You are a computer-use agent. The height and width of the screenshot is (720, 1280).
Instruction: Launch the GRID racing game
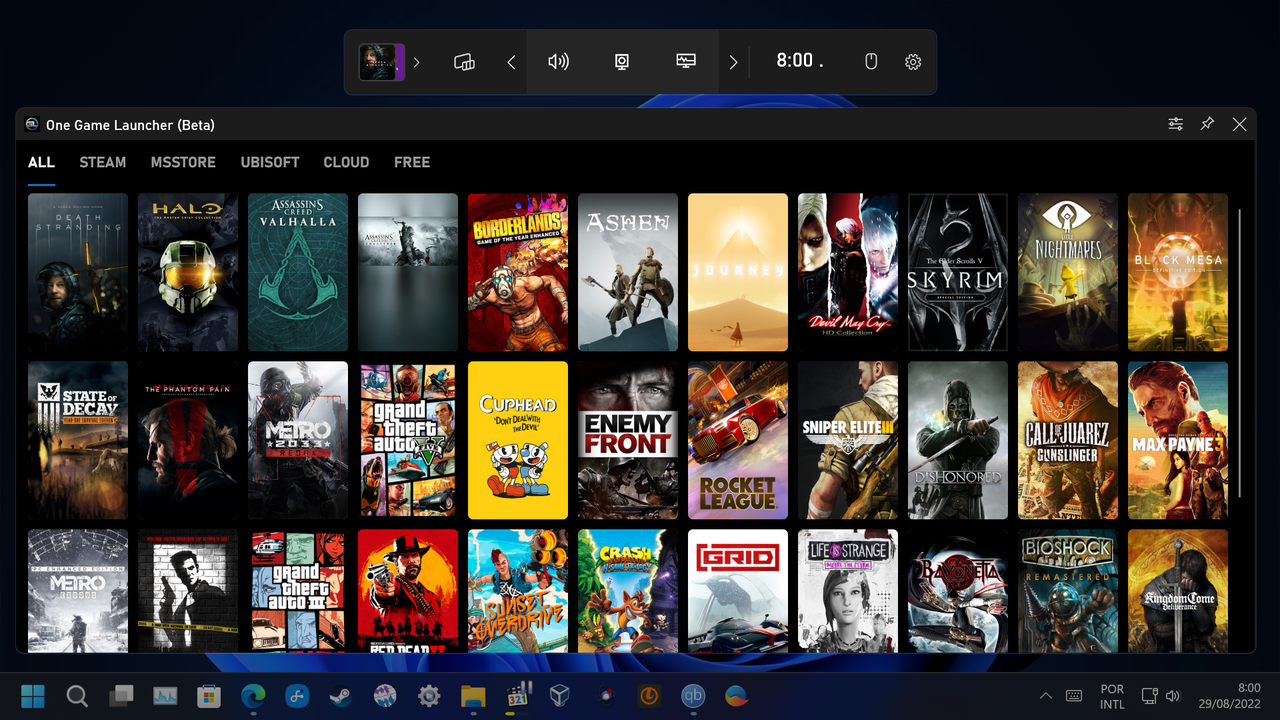(x=738, y=591)
